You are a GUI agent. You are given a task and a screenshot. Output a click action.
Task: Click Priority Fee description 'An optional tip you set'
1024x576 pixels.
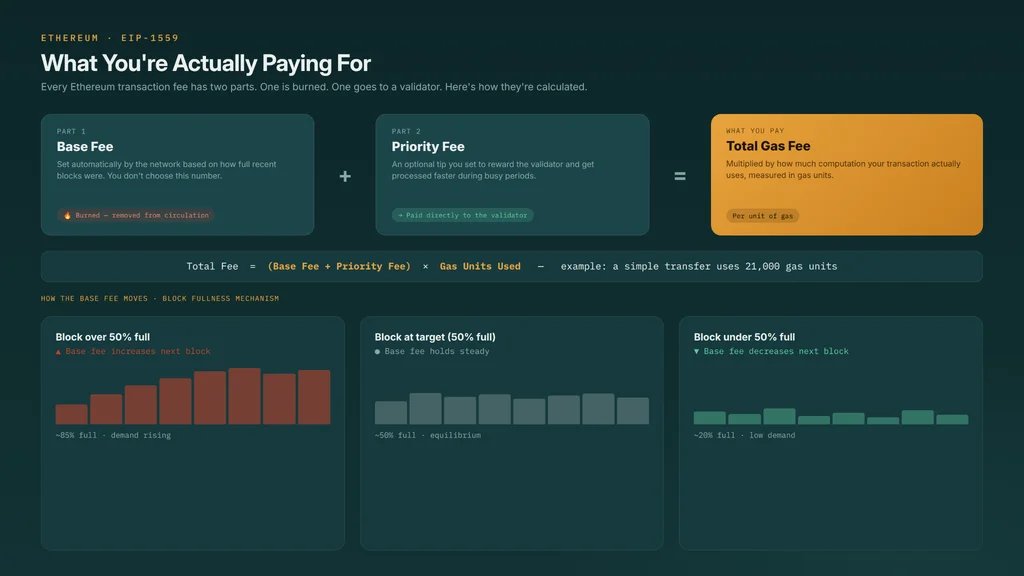493,170
